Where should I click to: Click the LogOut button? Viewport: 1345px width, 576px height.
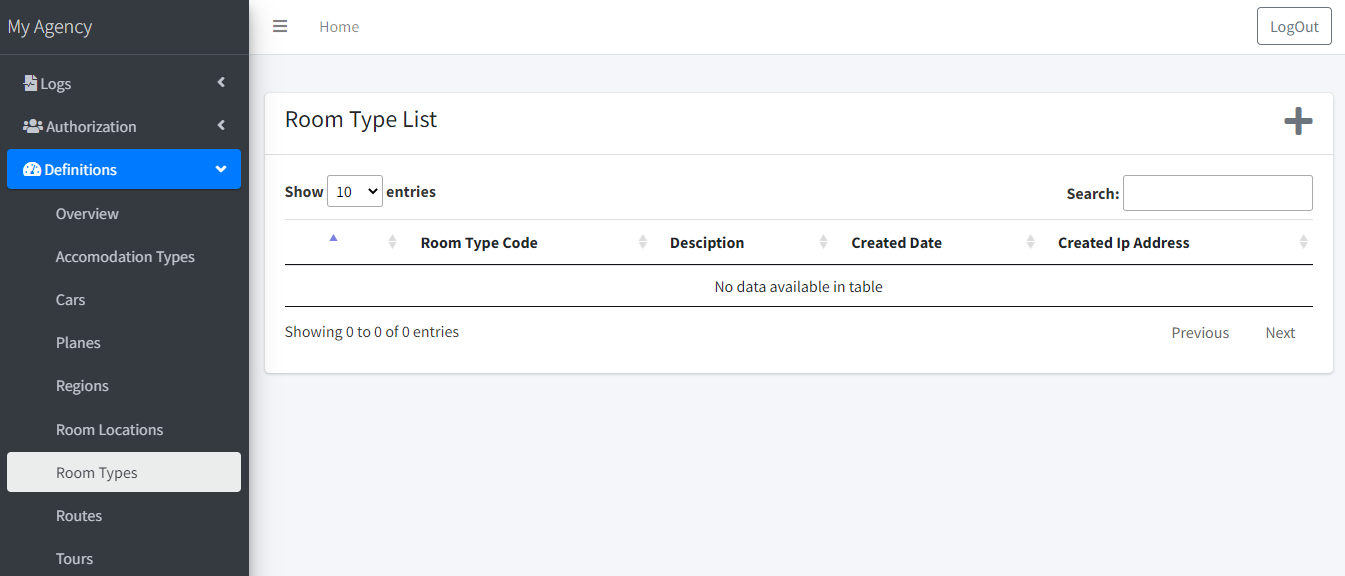click(1294, 27)
